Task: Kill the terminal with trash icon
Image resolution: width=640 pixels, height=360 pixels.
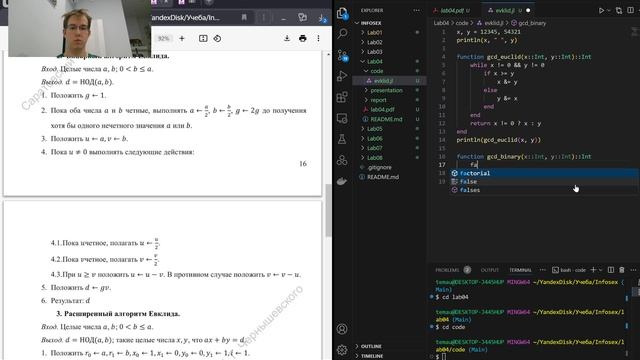Action: (x=622, y=270)
